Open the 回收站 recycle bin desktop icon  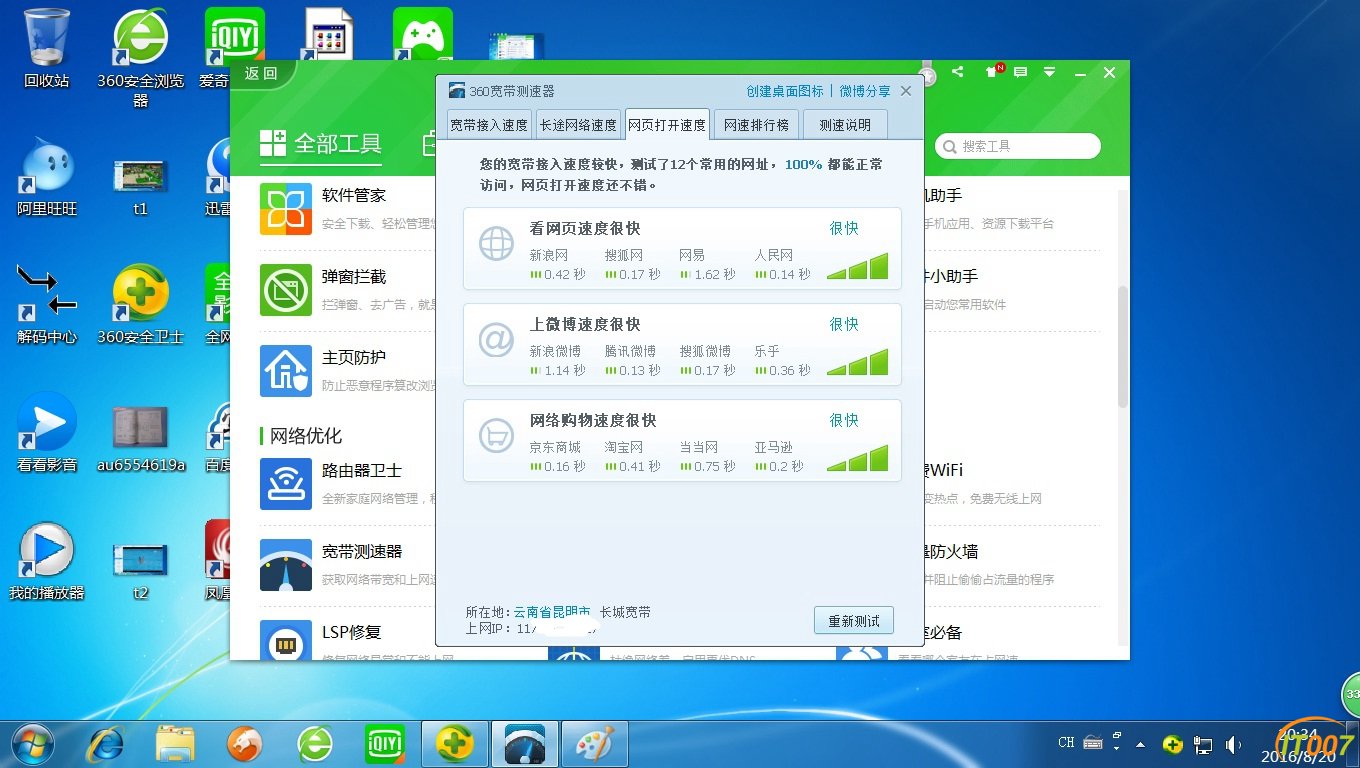pyautogui.click(x=47, y=48)
